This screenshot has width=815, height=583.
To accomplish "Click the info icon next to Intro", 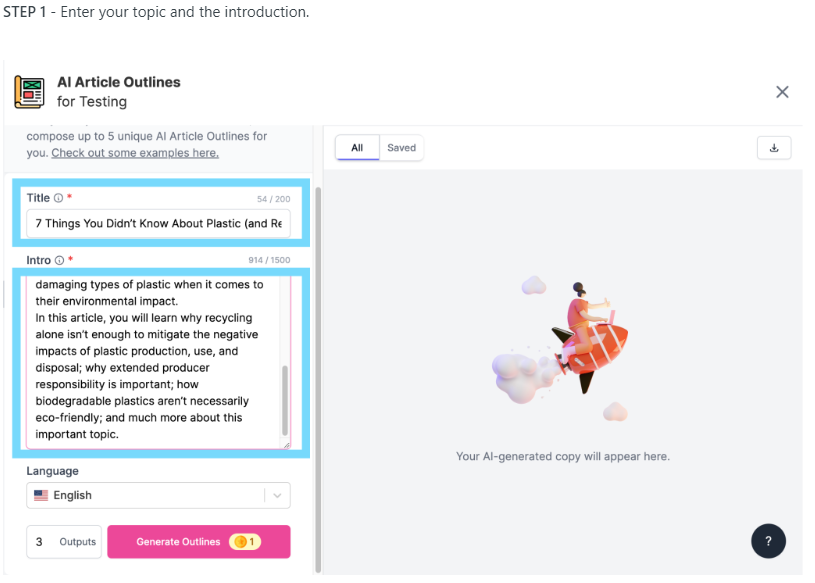I will [59, 260].
